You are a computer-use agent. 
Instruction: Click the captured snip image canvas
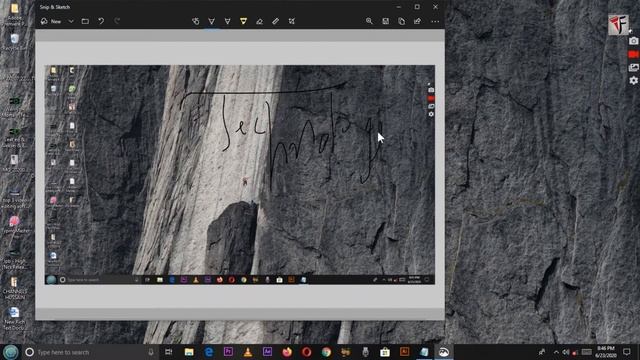(x=240, y=175)
